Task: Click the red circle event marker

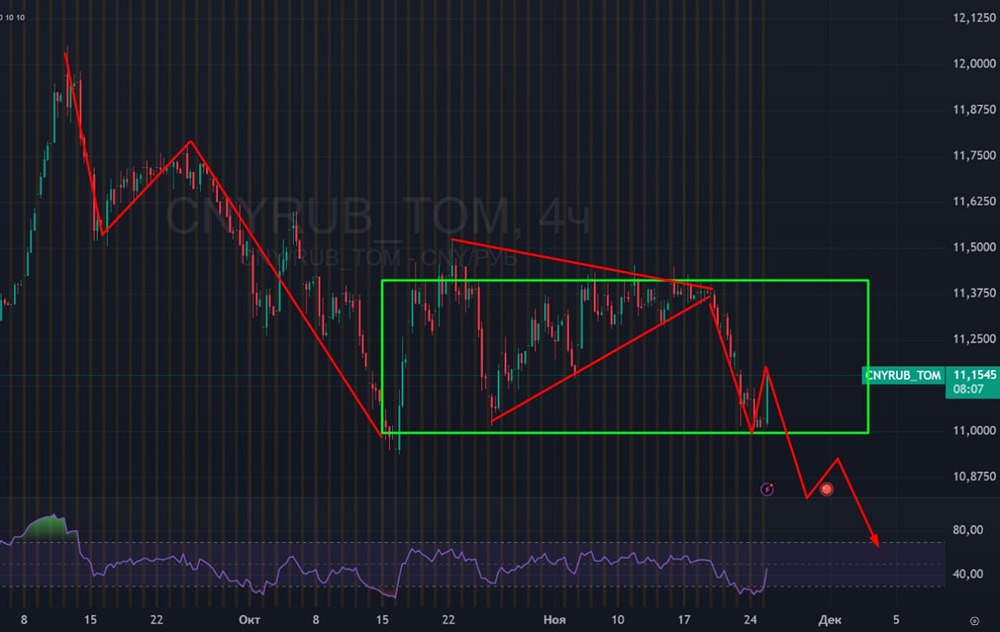Action: [x=827, y=489]
